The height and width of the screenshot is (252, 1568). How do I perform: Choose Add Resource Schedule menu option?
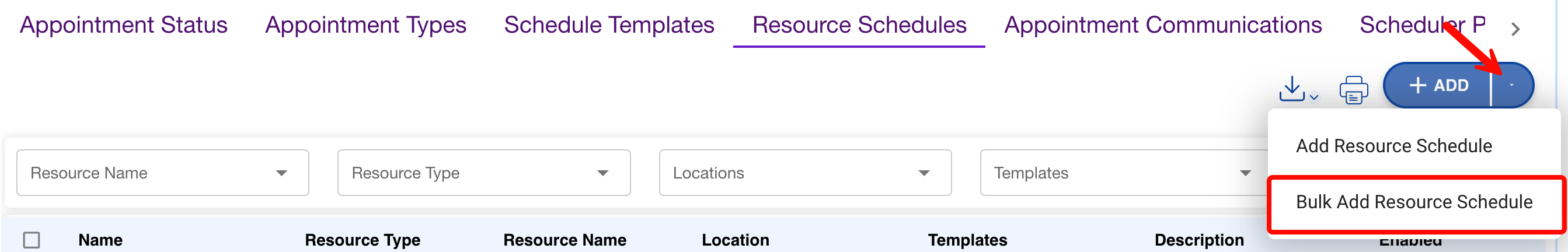pos(1393,146)
